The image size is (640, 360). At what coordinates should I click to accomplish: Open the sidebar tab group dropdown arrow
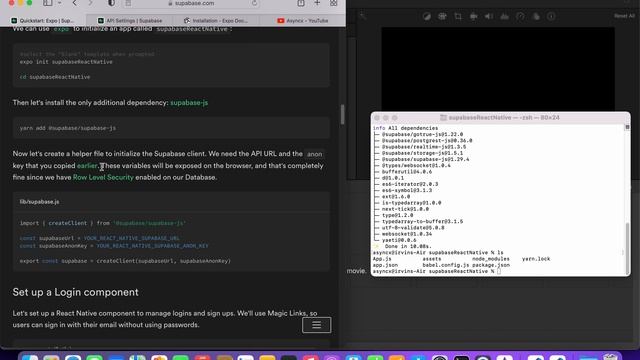60,3
